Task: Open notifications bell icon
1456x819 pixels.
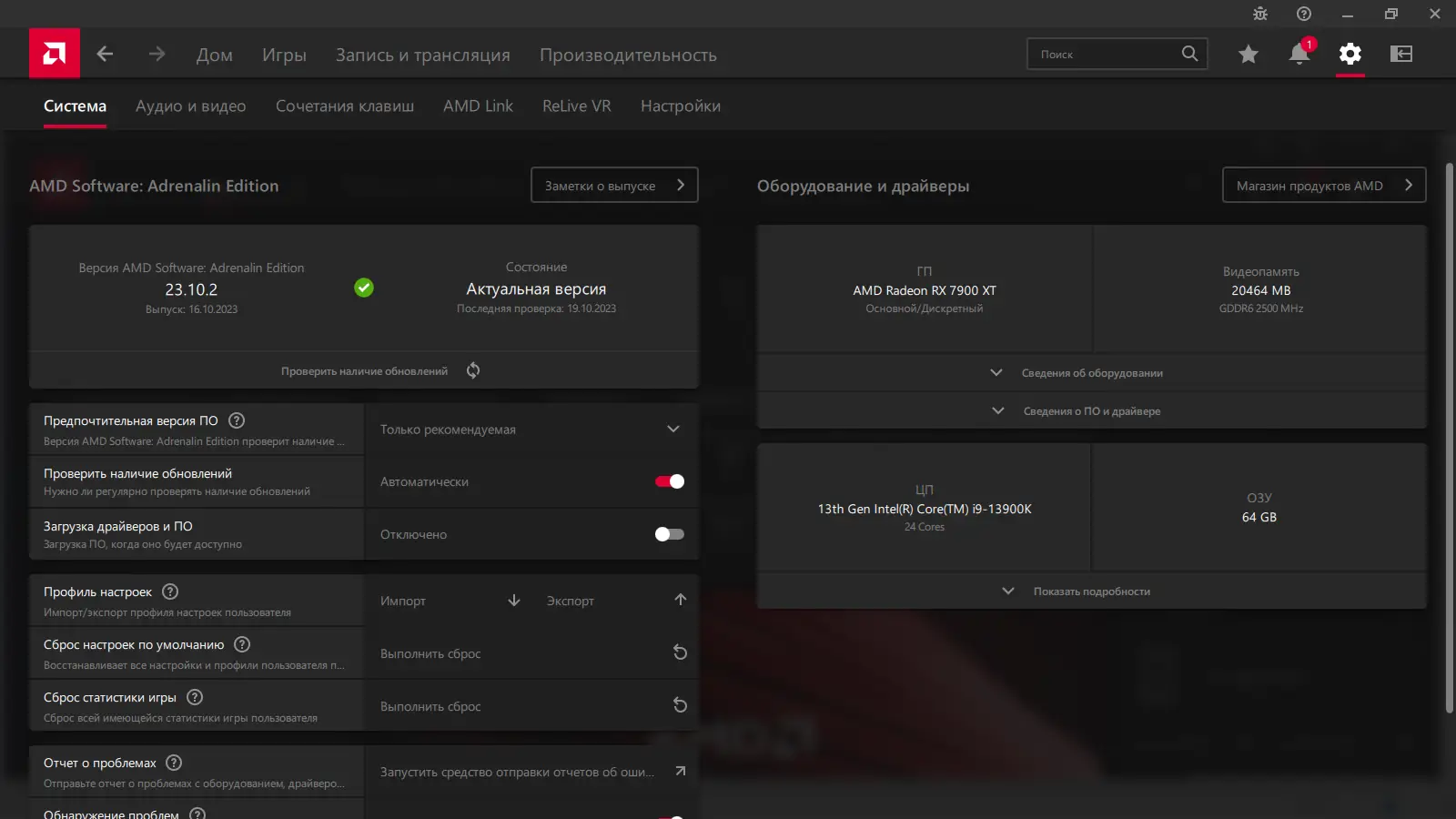Action: 1299,54
